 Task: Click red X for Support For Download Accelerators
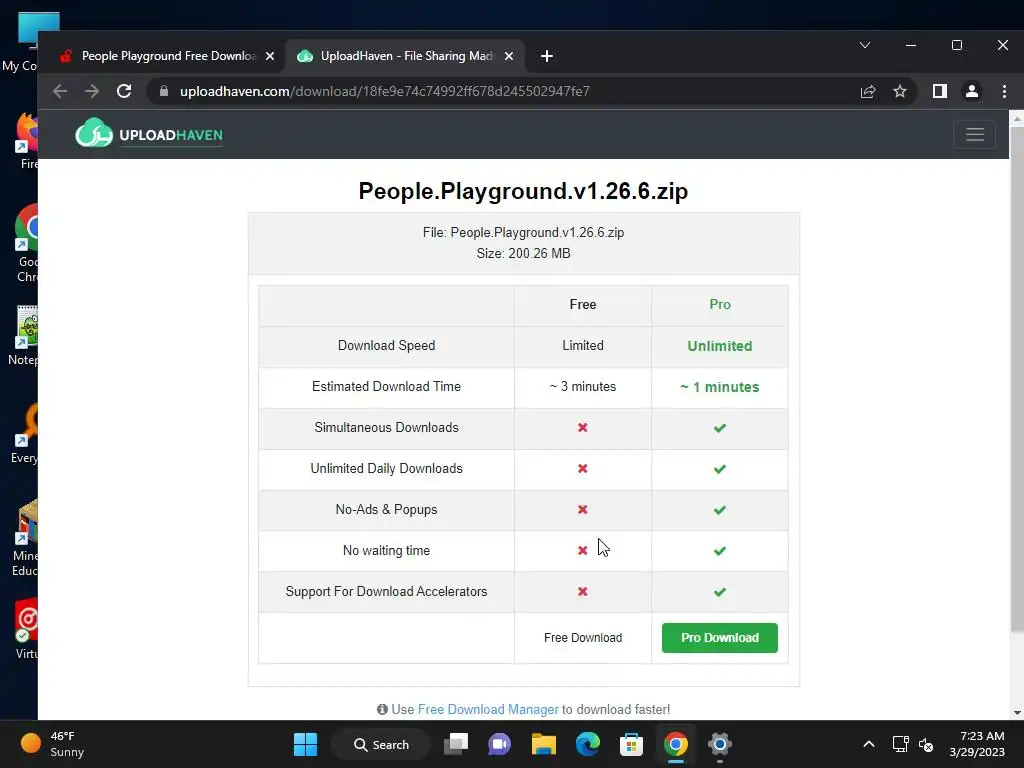point(583,592)
